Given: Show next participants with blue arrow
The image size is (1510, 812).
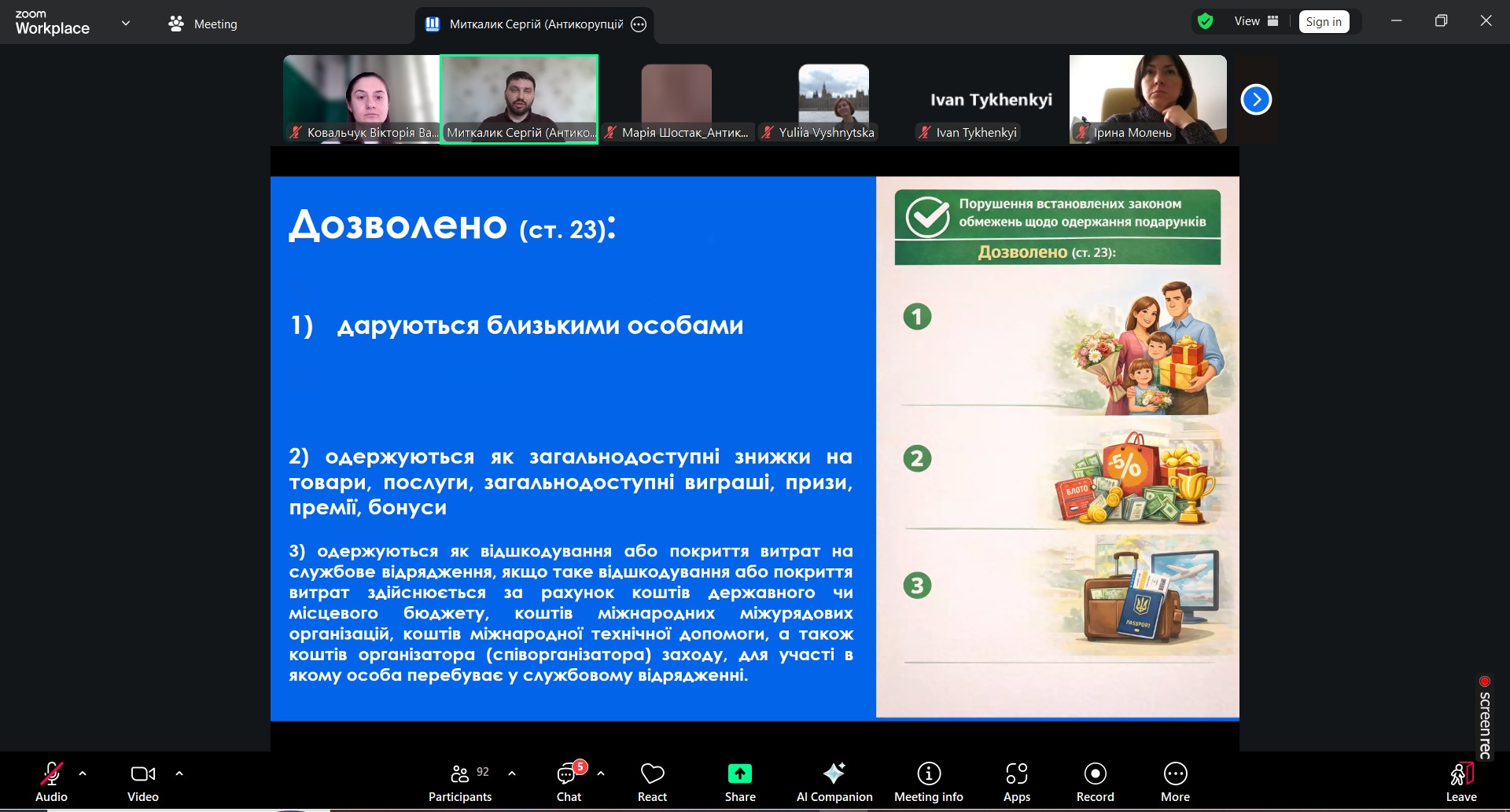Looking at the screenshot, I should pos(1256,100).
